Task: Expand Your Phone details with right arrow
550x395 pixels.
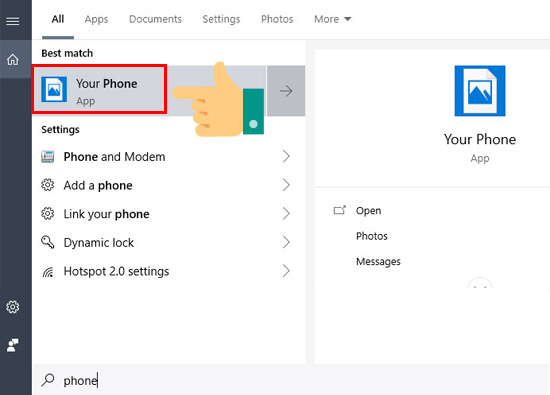Action: click(286, 91)
